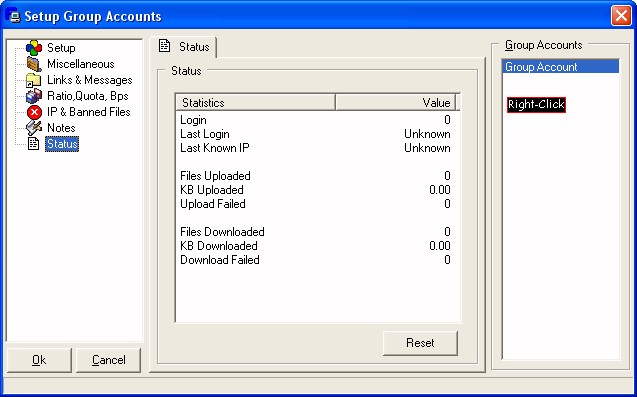Click the Status document icon in tree
This screenshot has height=397, width=637.
click(33, 143)
